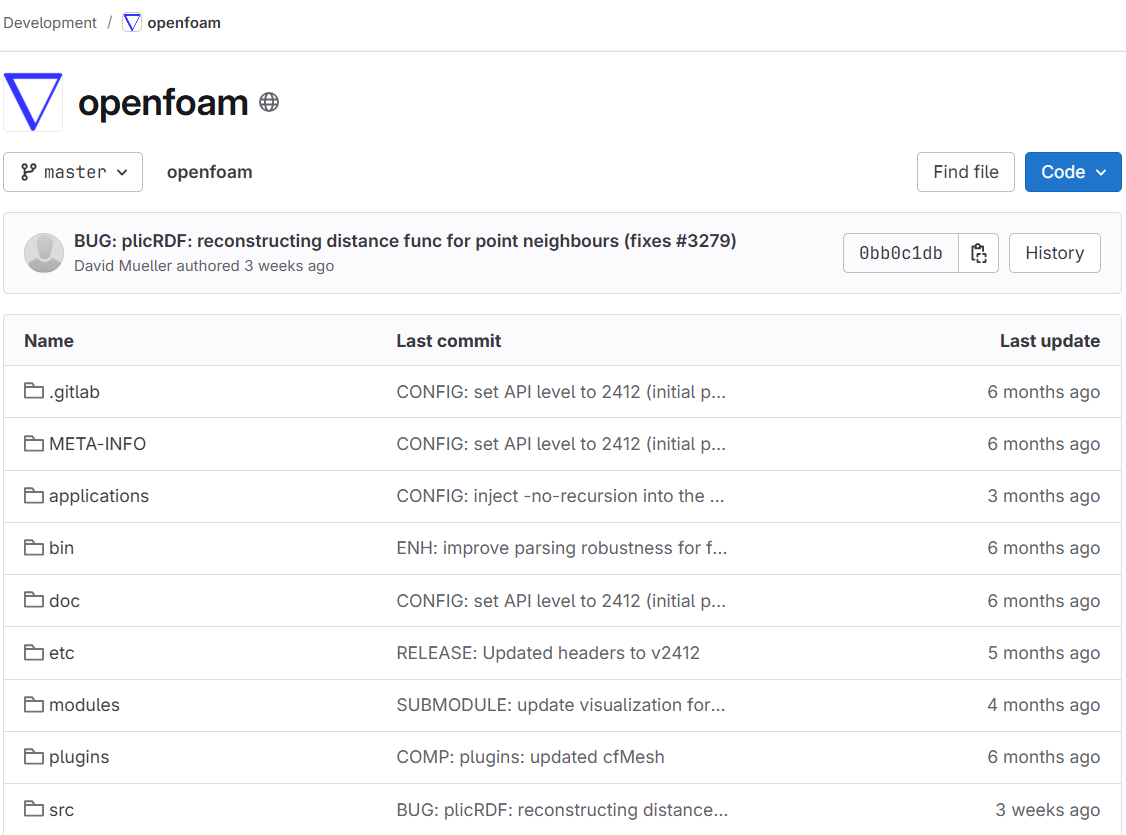
Task: Open 'SUBMODULE: update visualization' commit
Action: pos(561,705)
